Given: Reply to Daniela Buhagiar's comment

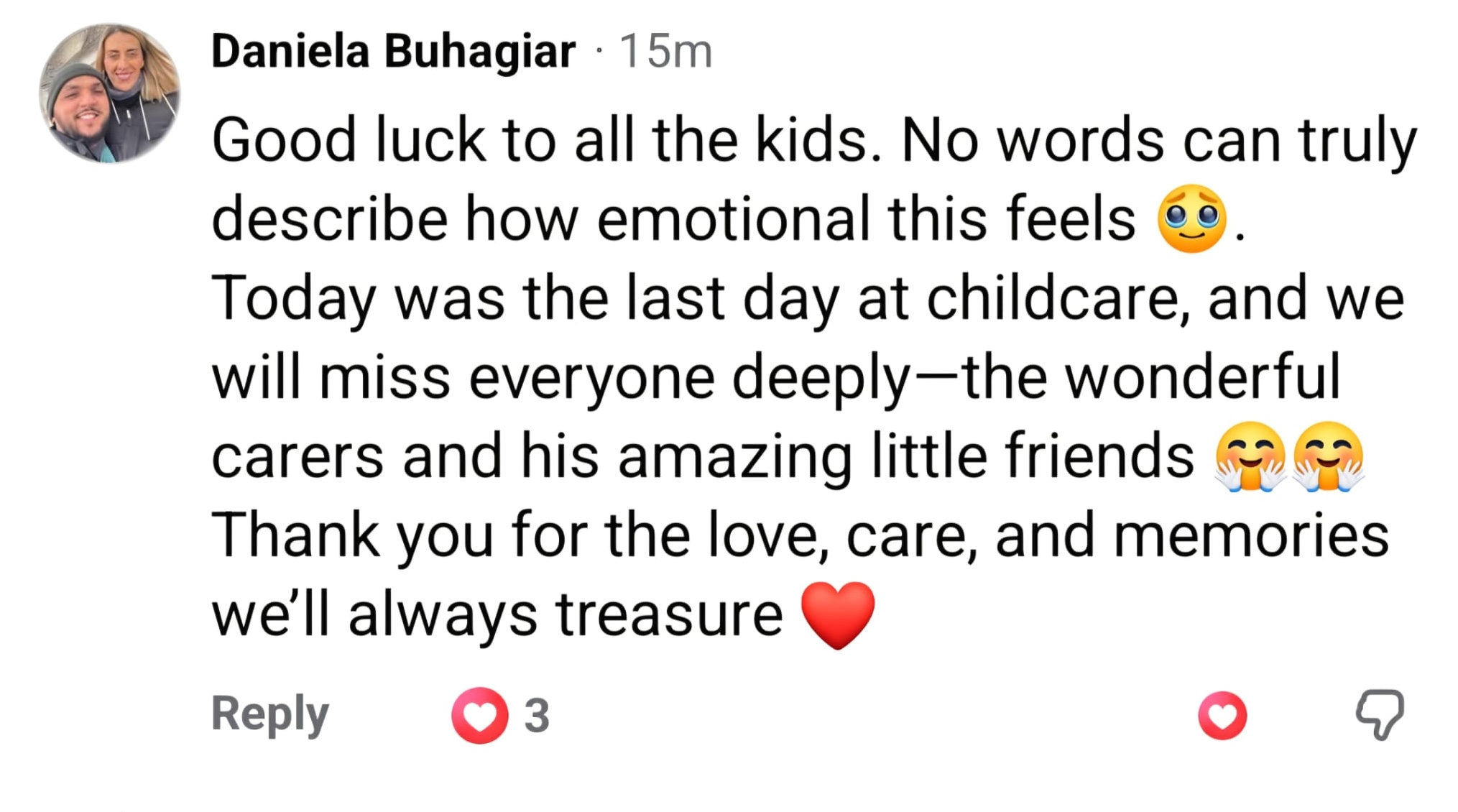Looking at the screenshot, I should pos(269,715).
